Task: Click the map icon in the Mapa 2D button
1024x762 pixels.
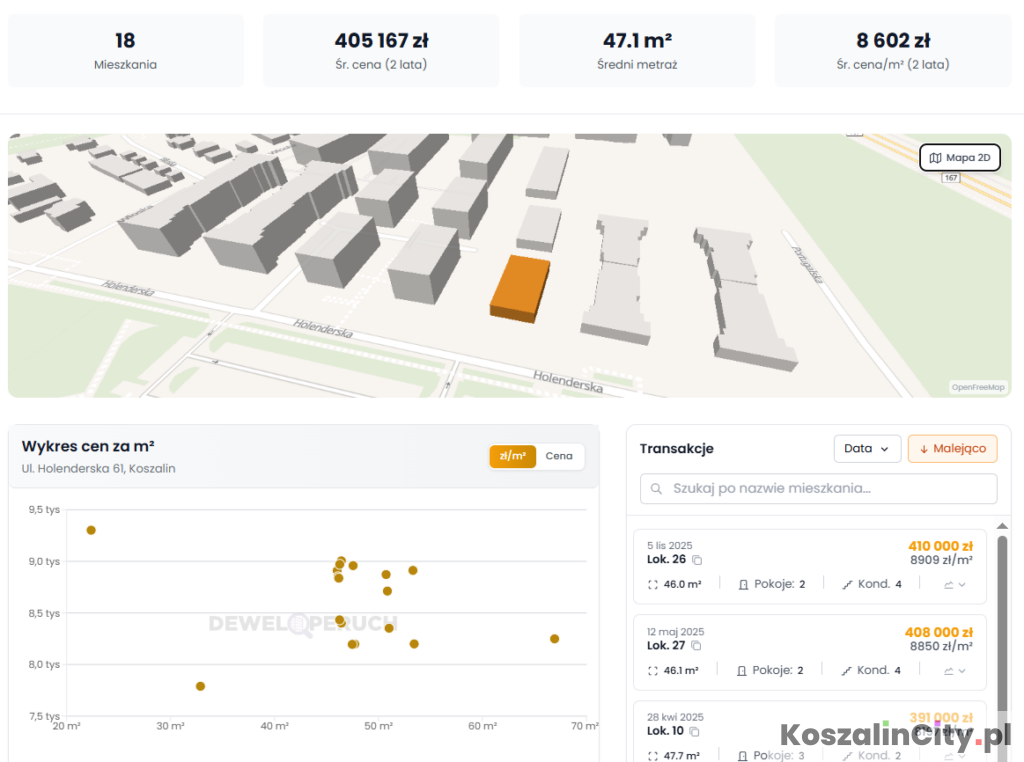Action: coord(935,158)
